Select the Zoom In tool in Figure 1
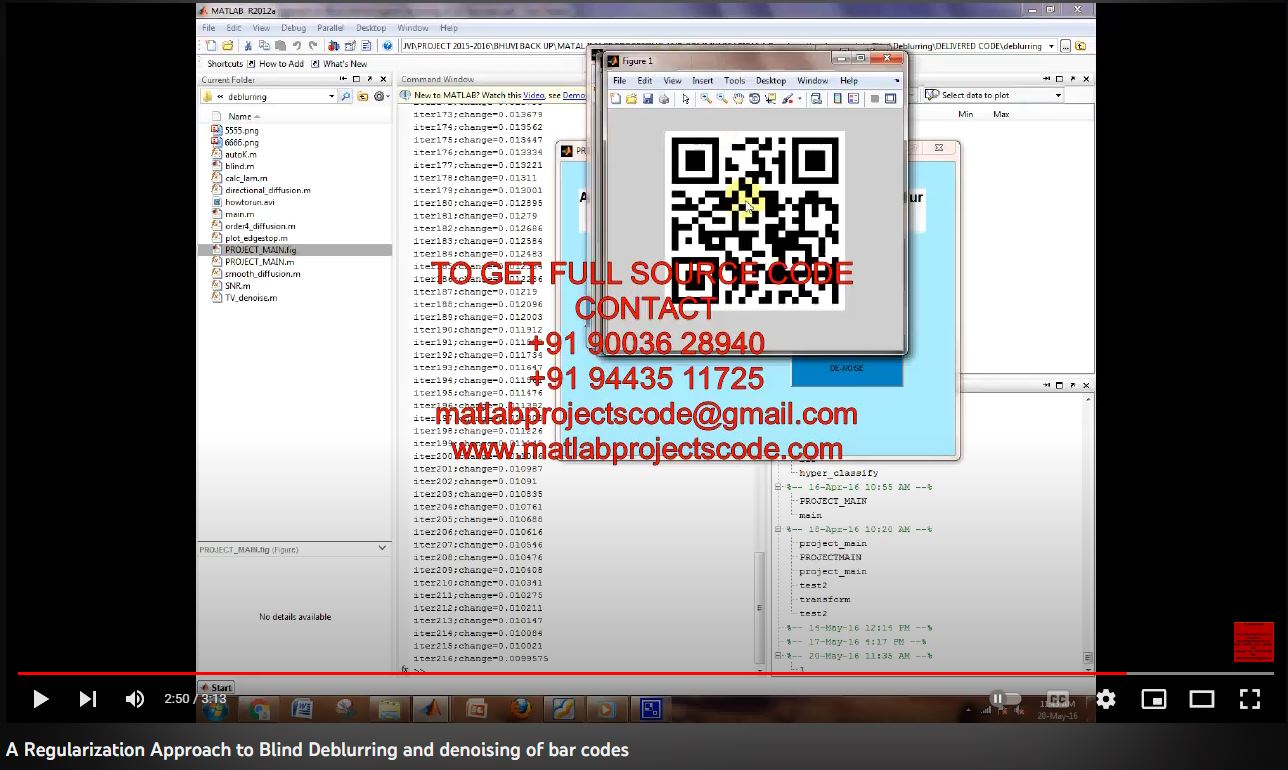This screenshot has width=1288, height=770. pyautogui.click(x=706, y=99)
